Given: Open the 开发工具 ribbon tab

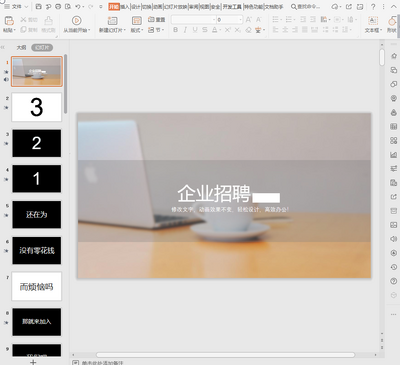Looking at the screenshot, I should pos(232,7).
